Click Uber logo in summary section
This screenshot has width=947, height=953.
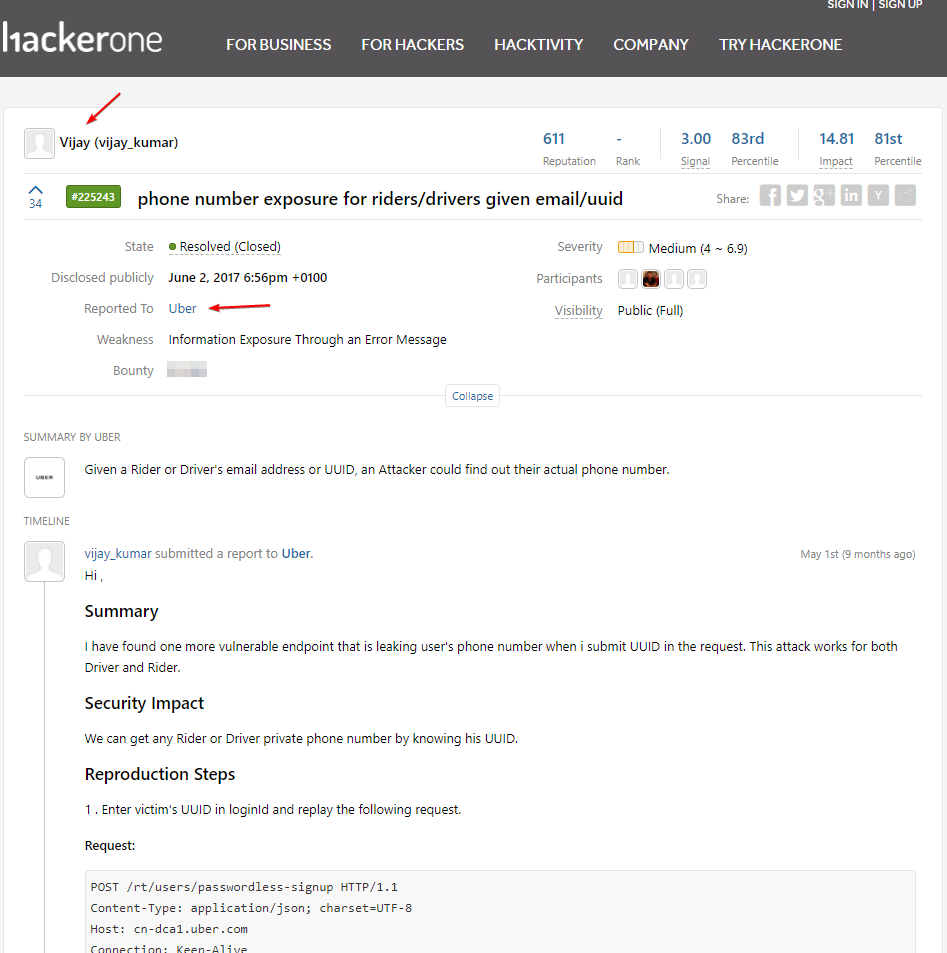click(44, 478)
